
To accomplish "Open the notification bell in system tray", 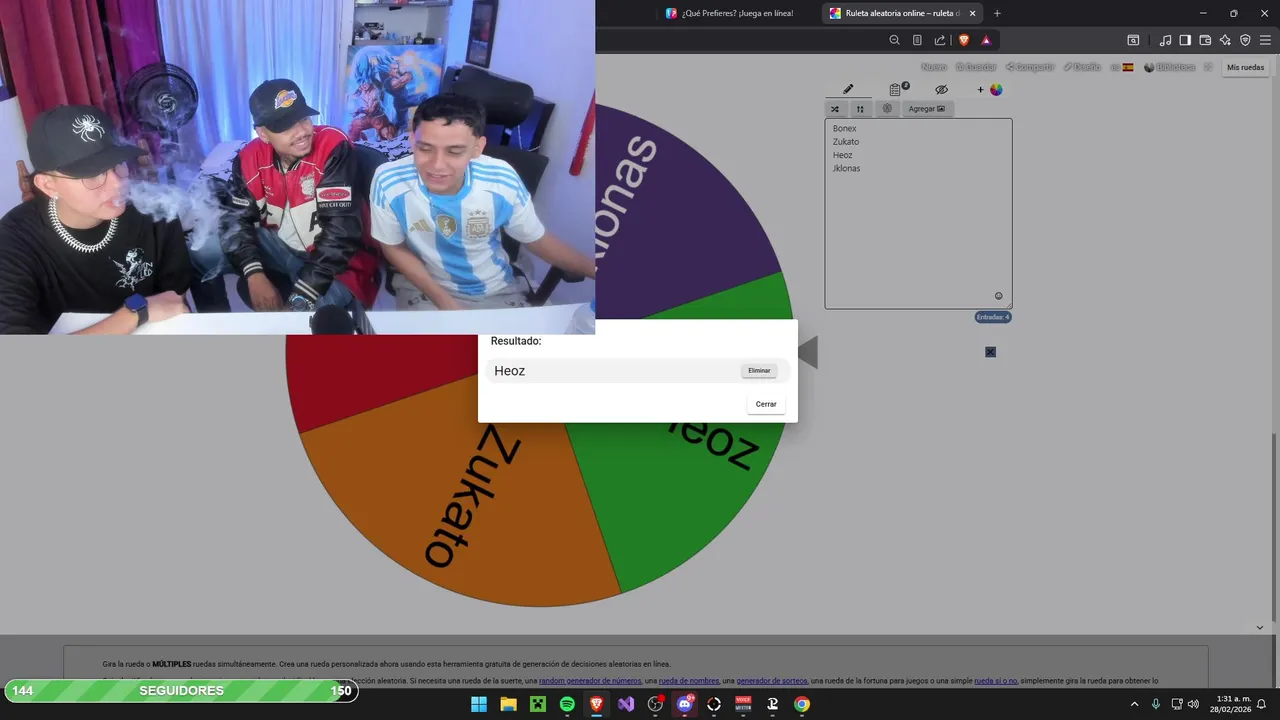I will coord(1262,704).
